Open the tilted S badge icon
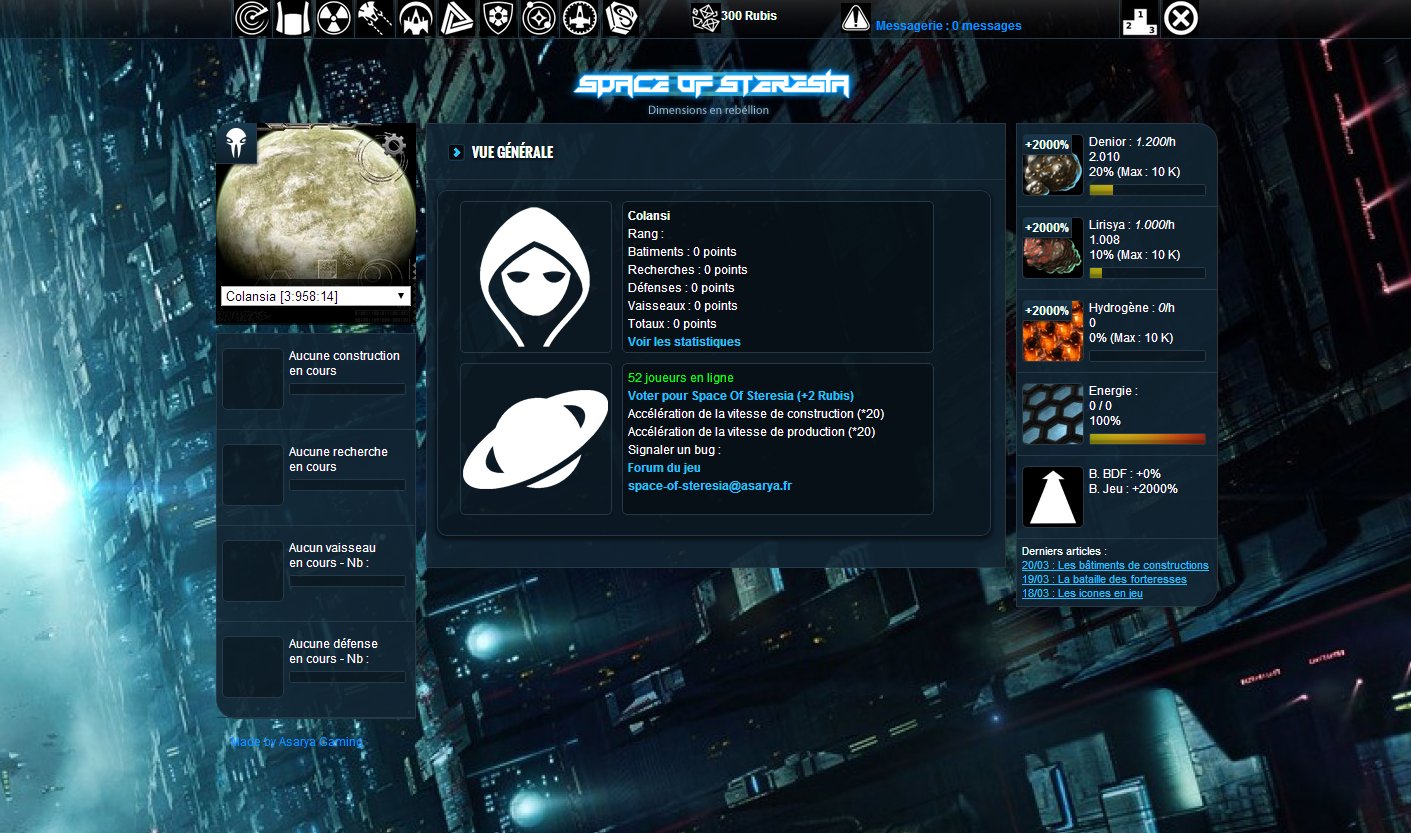Image resolution: width=1411 pixels, height=833 pixels. pyautogui.click(x=621, y=18)
